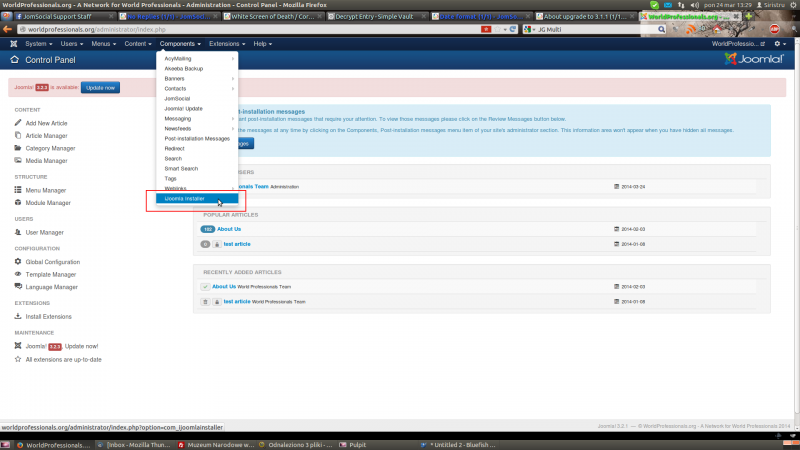Click the folder icon for Category Manager
Screen dimensions: 800x450
pos(18,148)
